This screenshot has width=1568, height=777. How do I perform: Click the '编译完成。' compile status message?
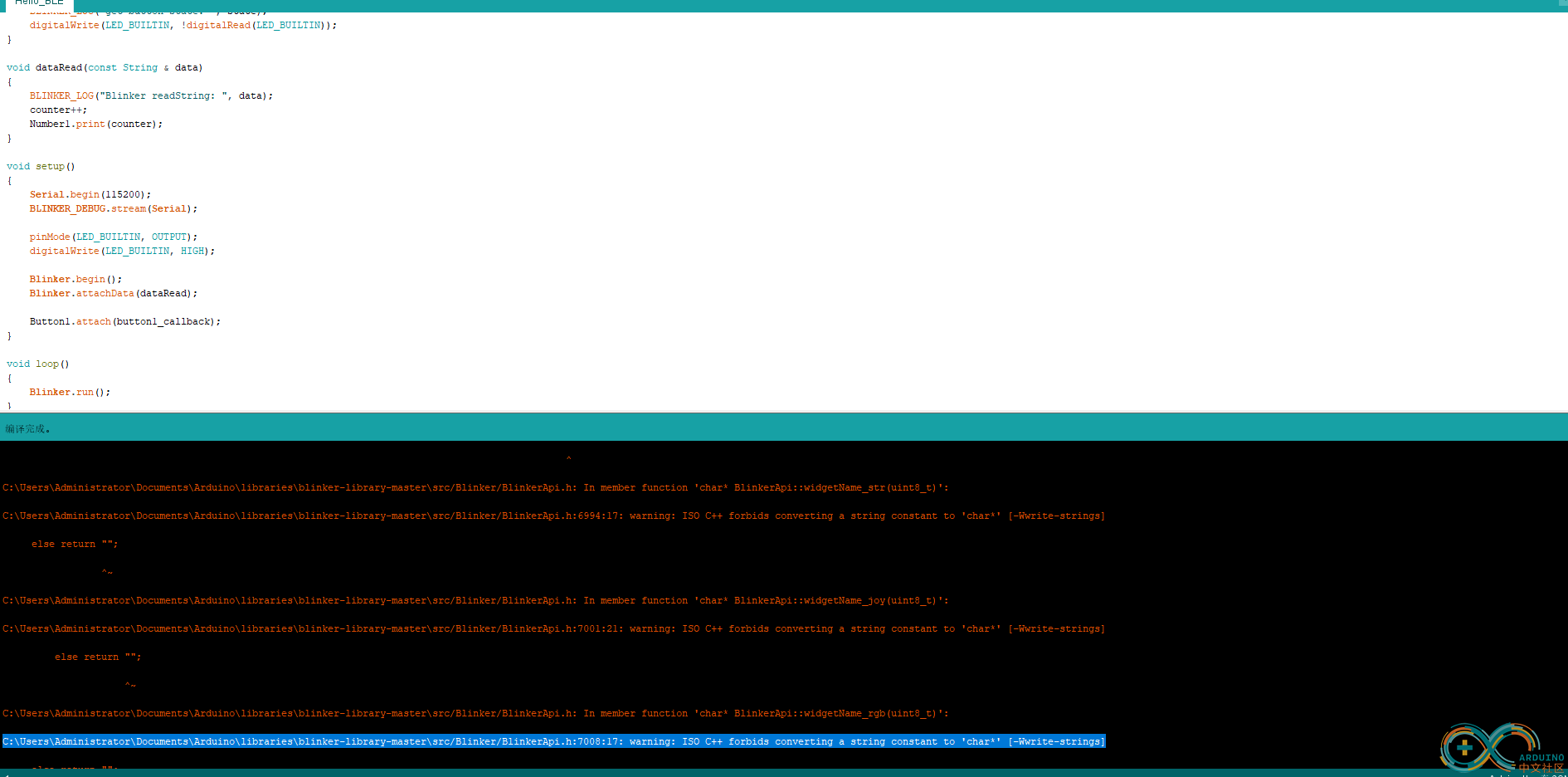point(28,429)
